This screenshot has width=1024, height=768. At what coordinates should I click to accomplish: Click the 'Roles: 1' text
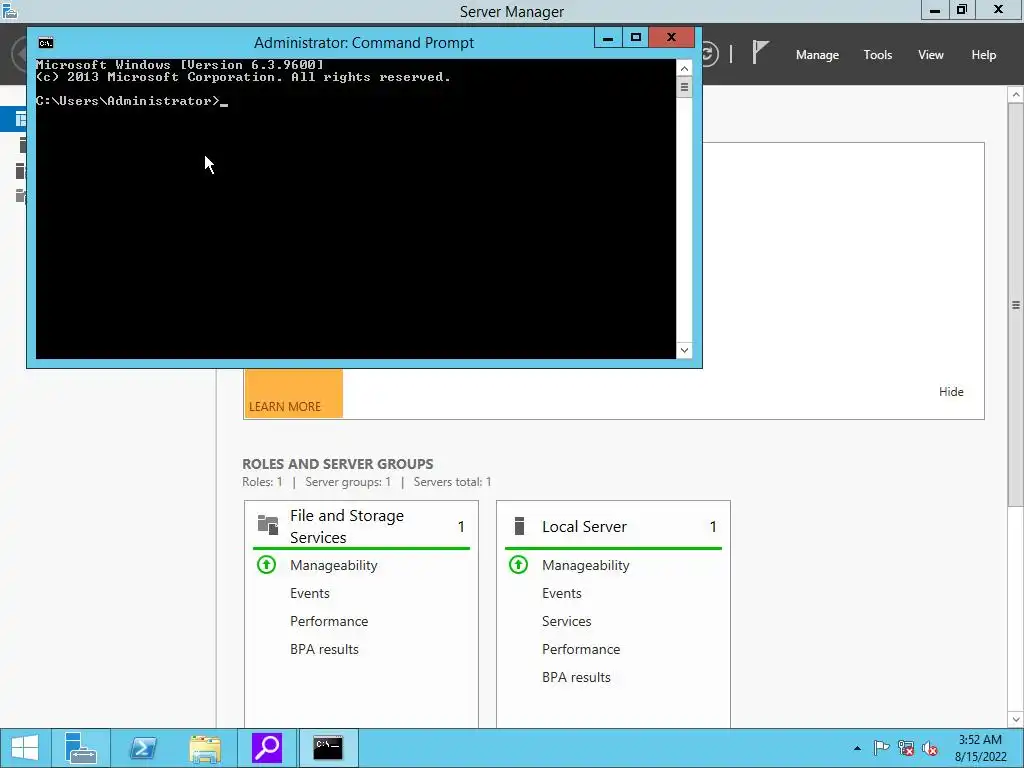click(x=262, y=482)
